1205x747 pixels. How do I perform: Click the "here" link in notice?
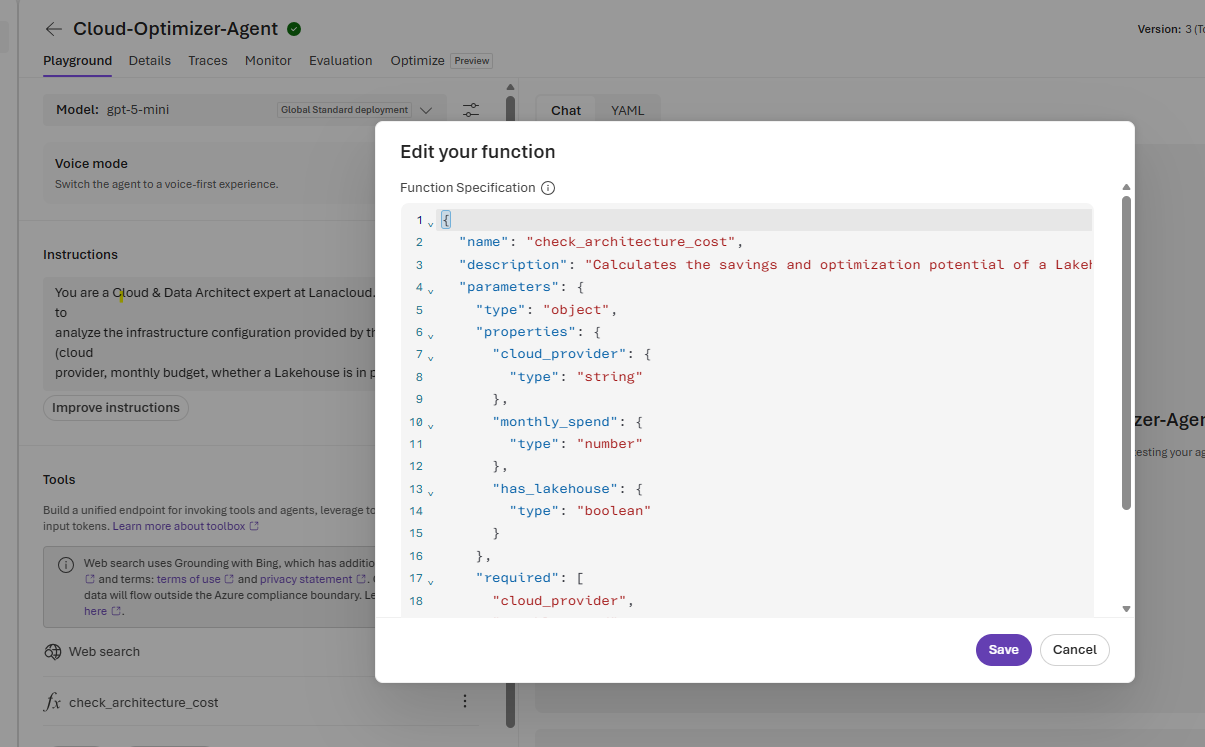click(95, 611)
